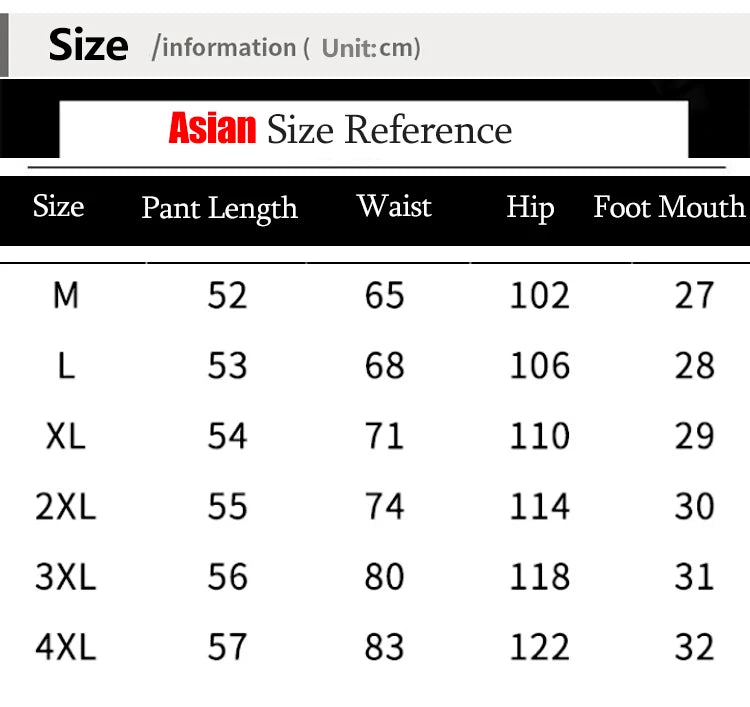Click the Unit:cm information label

[371, 48]
